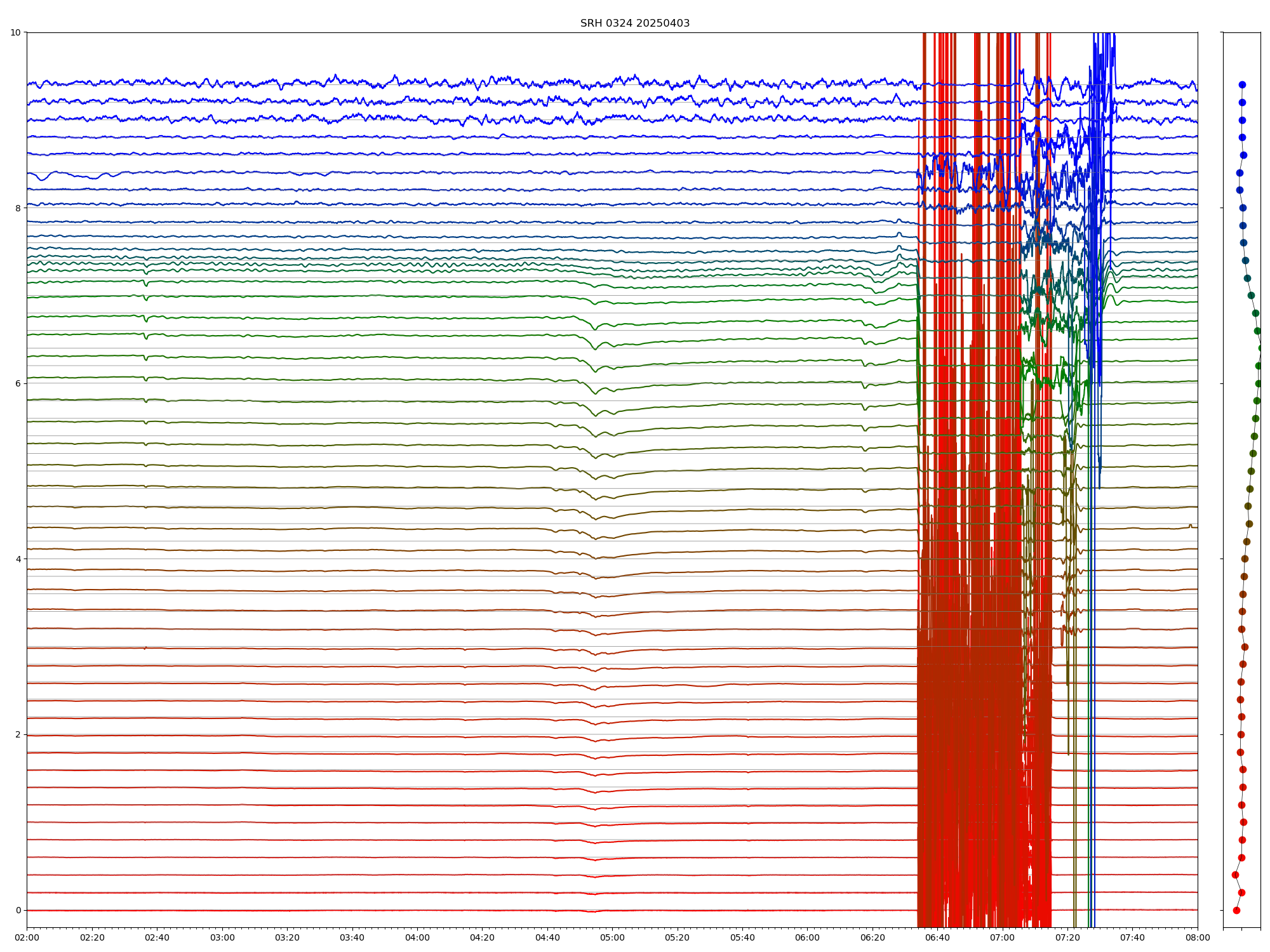Click the y-axis tick label 10
This screenshot has width=1270, height=952.
click(x=15, y=32)
